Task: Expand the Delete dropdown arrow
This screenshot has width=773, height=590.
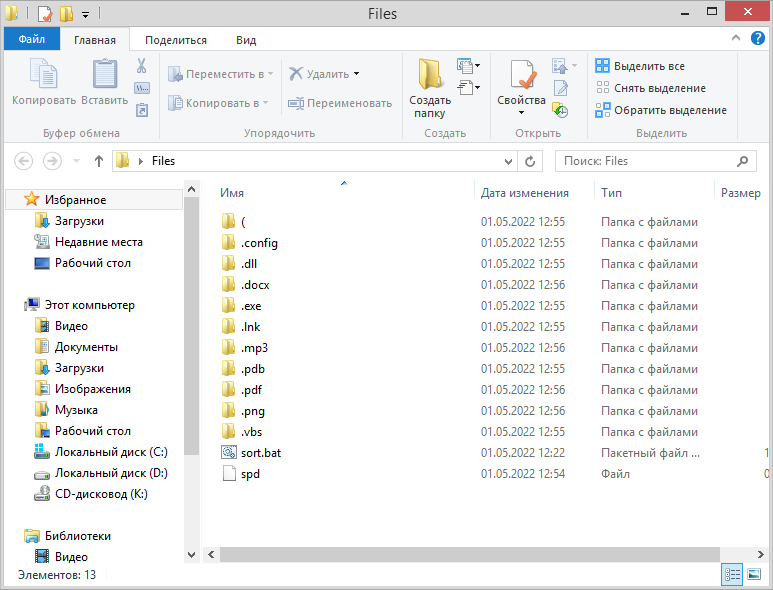Action: pos(356,74)
